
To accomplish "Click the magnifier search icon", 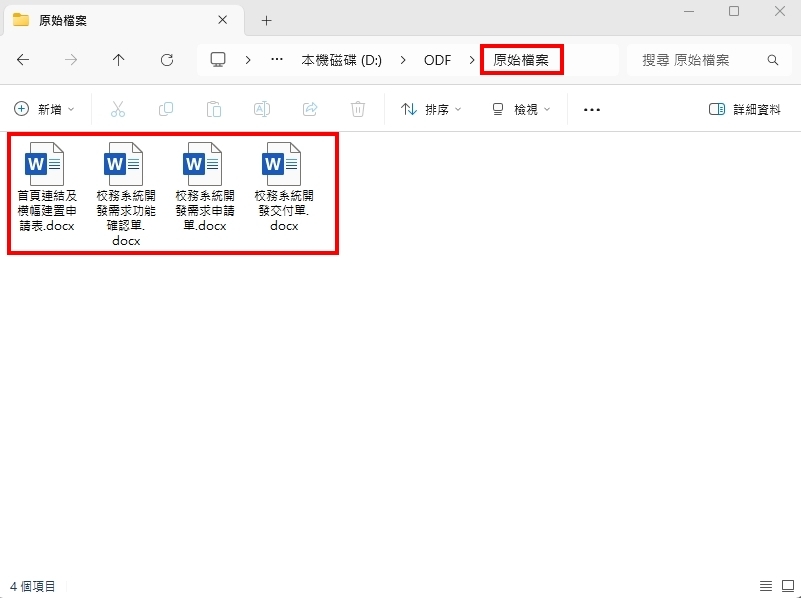I will [x=773, y=60].
